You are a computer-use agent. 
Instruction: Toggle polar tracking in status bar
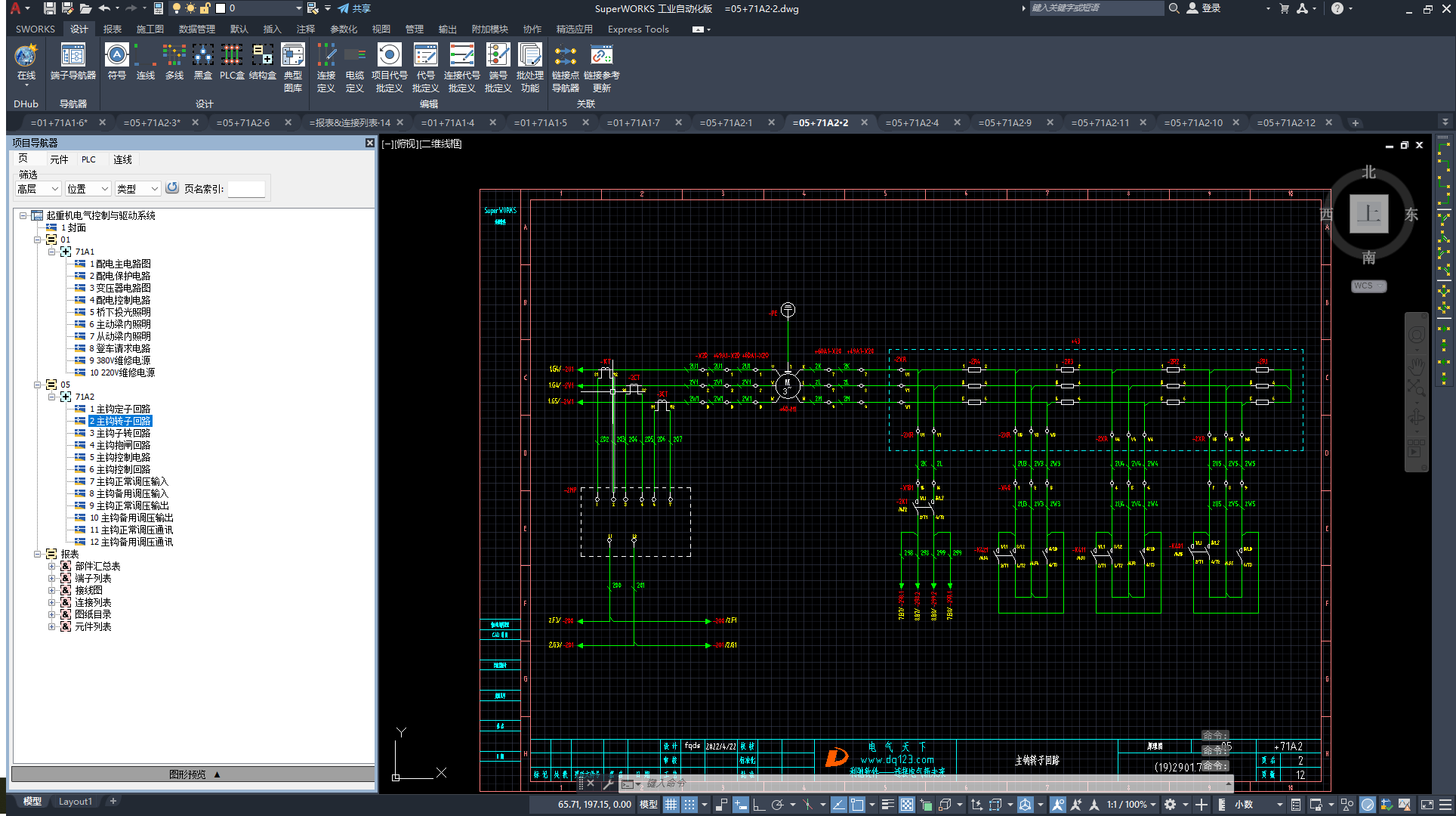tap(777, 805)
